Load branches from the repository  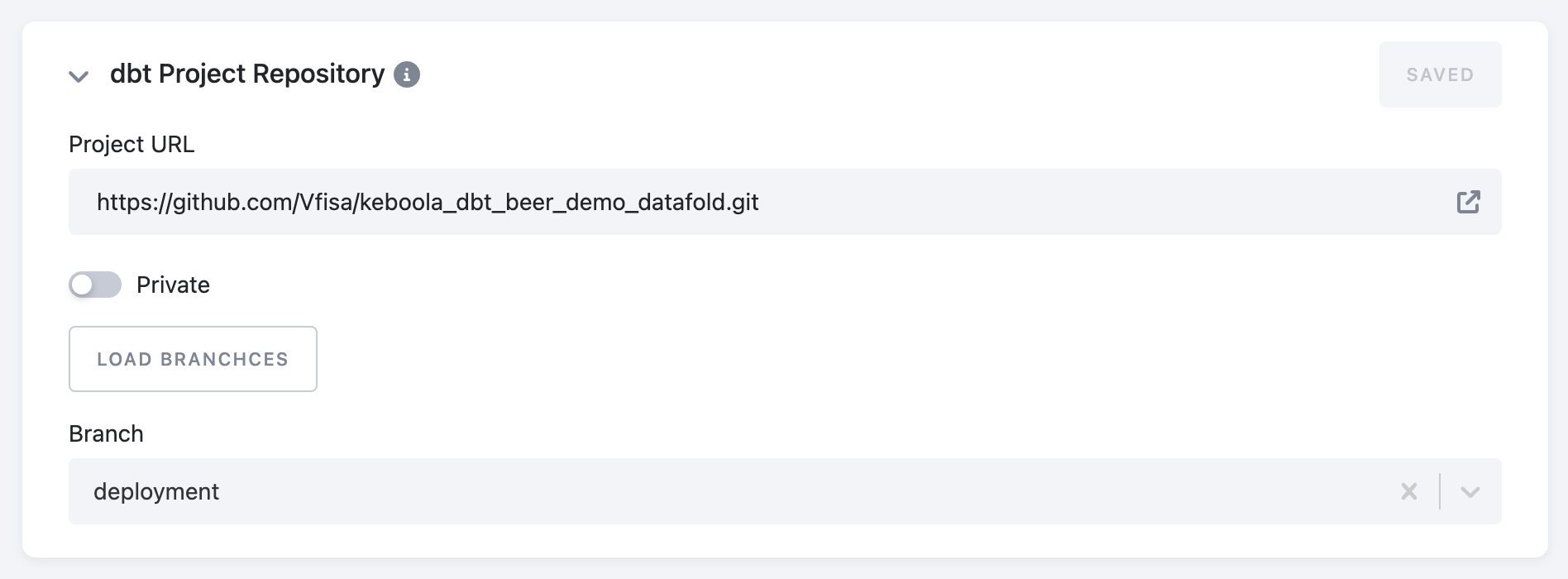tap(193, 359)
